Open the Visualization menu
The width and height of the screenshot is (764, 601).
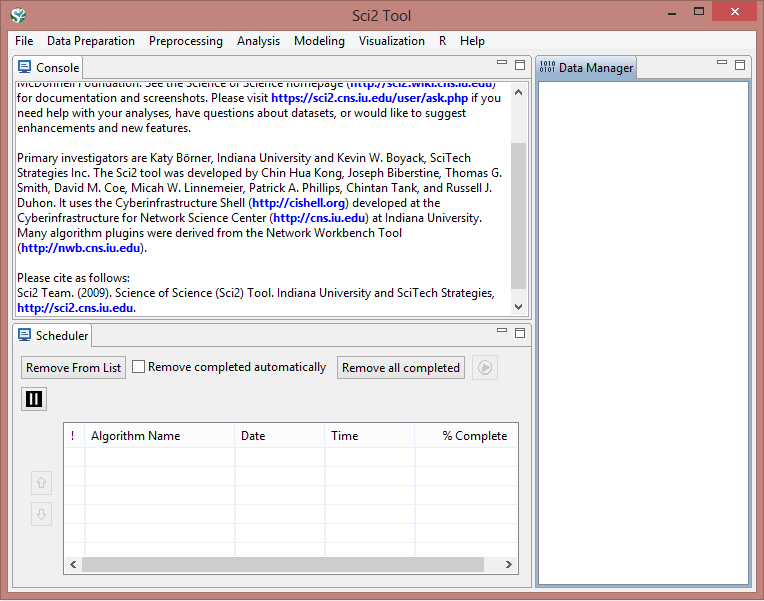coord(392,41)
